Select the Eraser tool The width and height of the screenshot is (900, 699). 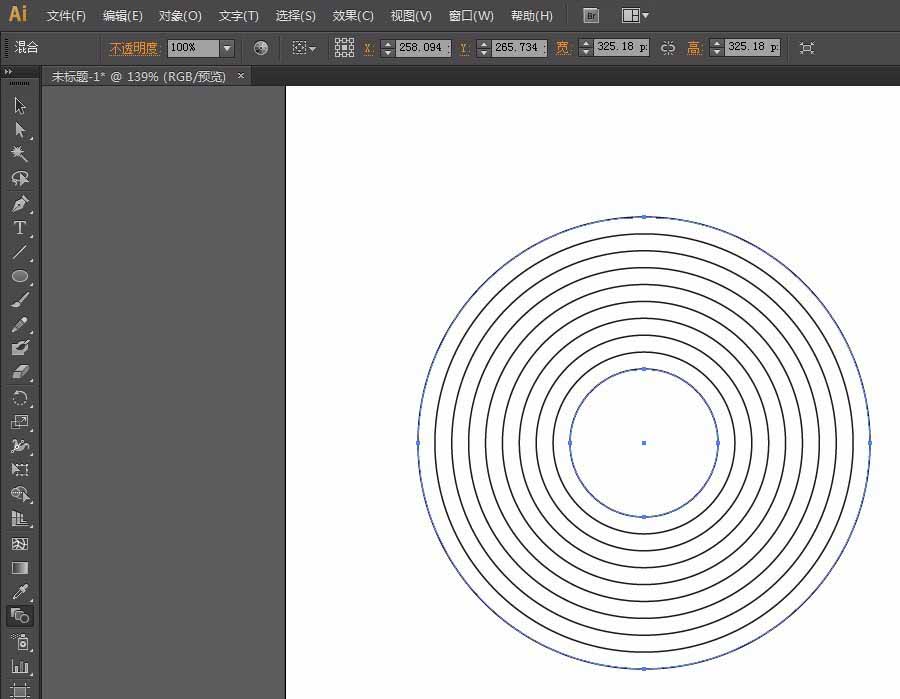tap(20, 372)
